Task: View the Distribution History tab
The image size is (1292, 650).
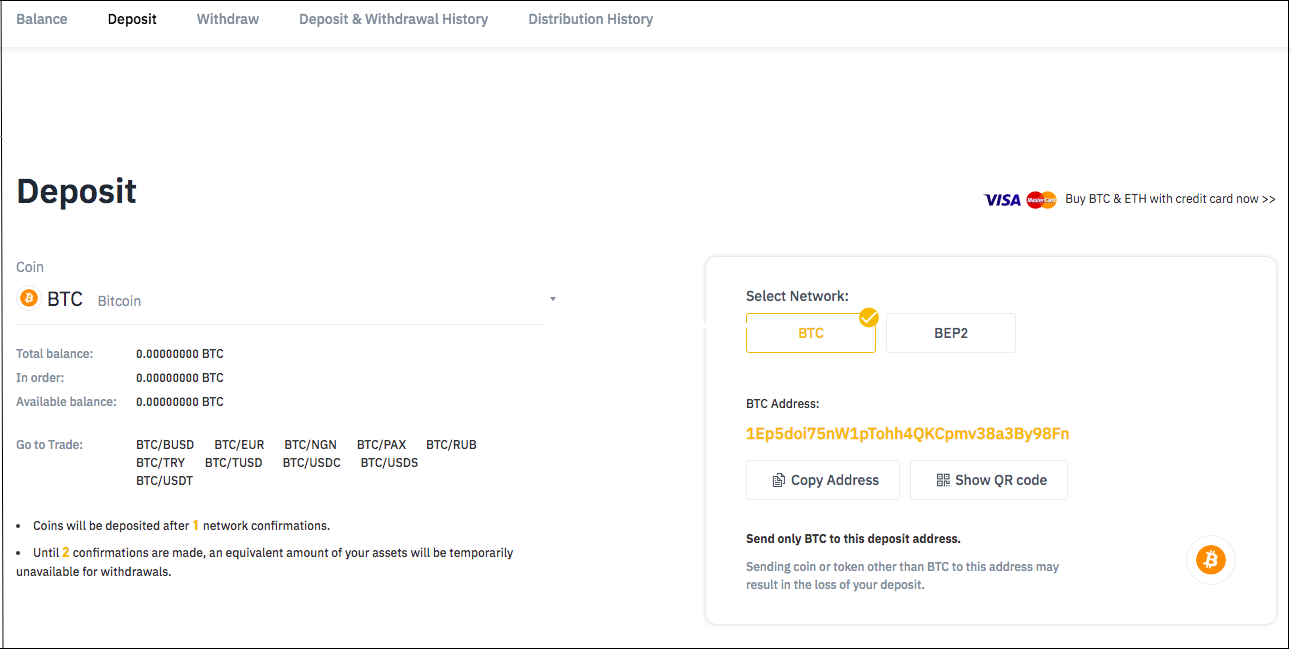Action: (591, 19)
